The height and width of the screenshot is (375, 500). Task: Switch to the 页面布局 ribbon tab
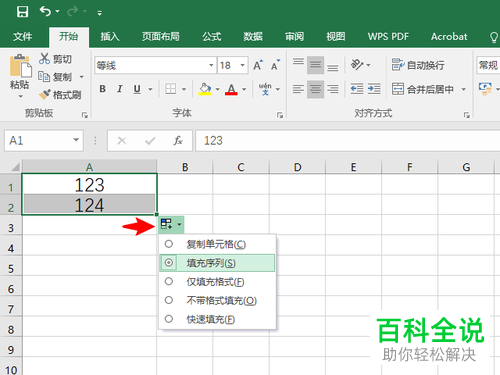click(161, 36)
